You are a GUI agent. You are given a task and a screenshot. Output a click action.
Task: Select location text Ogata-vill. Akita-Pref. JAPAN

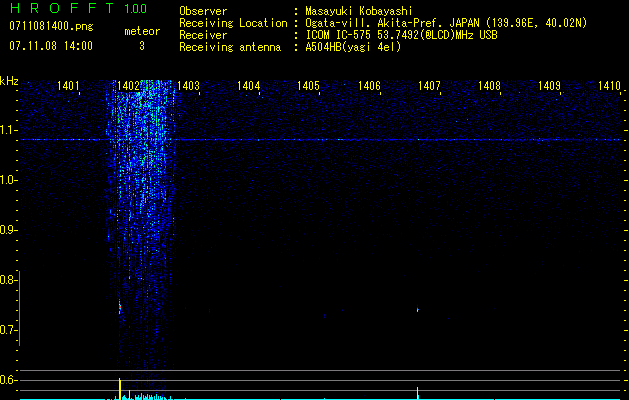[392, 23]
